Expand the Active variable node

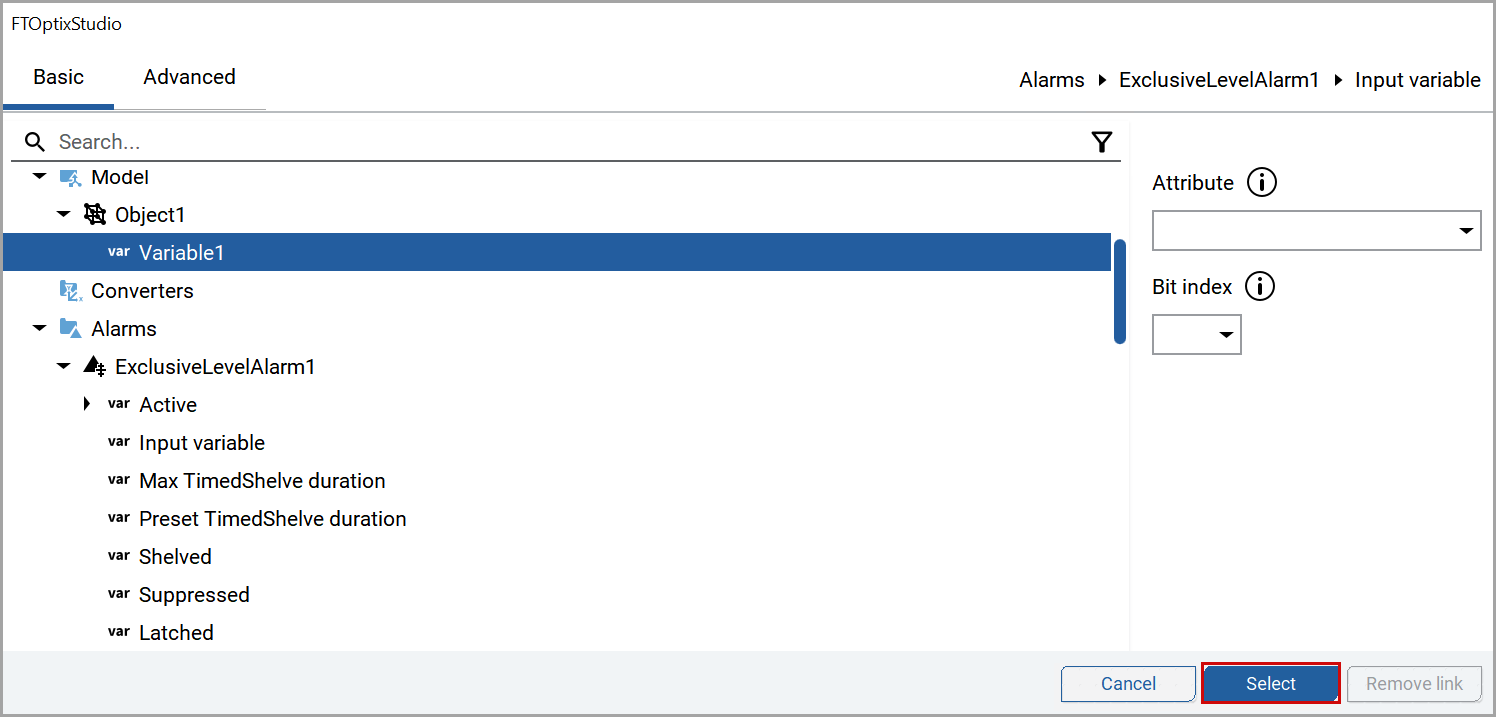(x=87, y=404)
